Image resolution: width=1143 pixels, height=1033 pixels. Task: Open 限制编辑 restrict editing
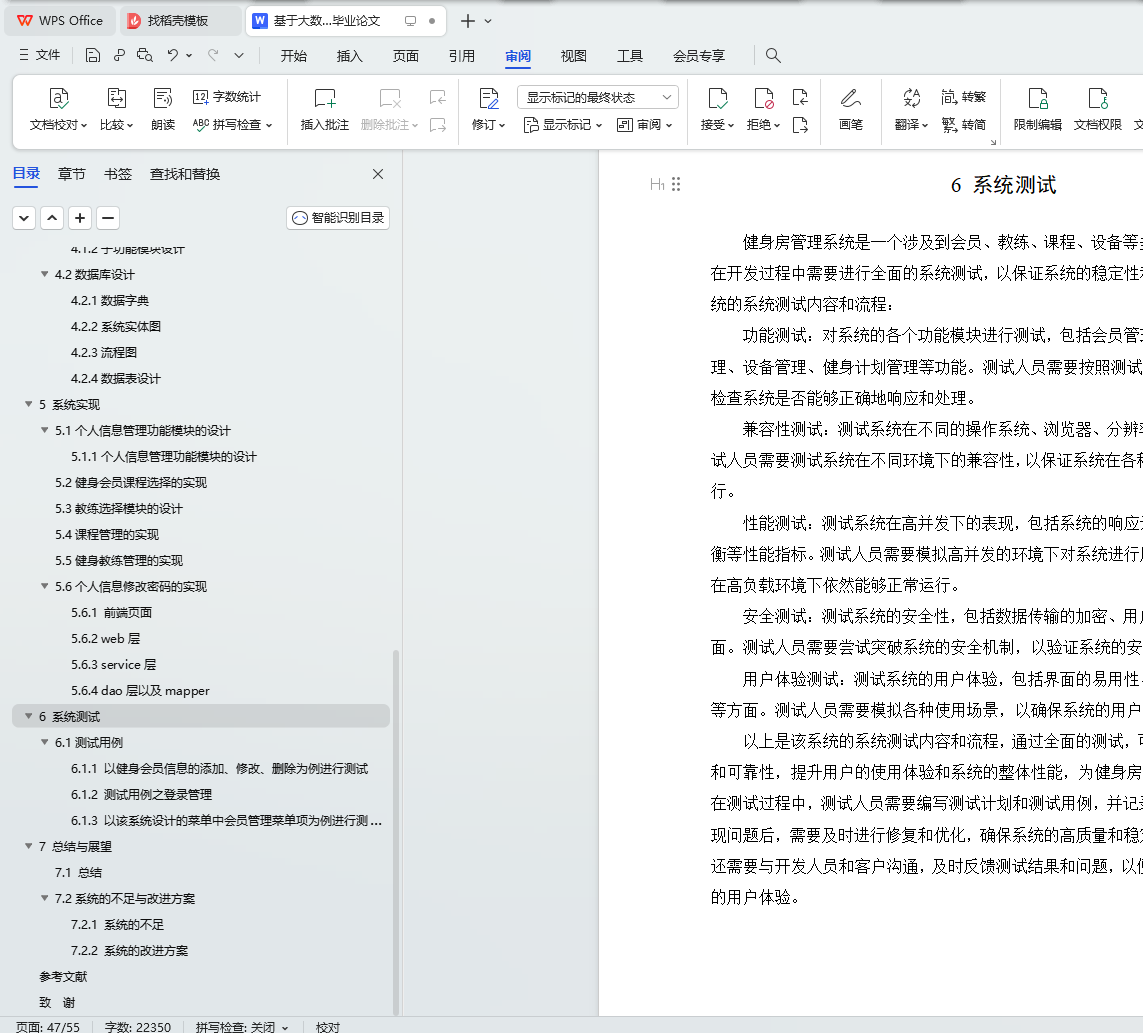(1037, 109)
